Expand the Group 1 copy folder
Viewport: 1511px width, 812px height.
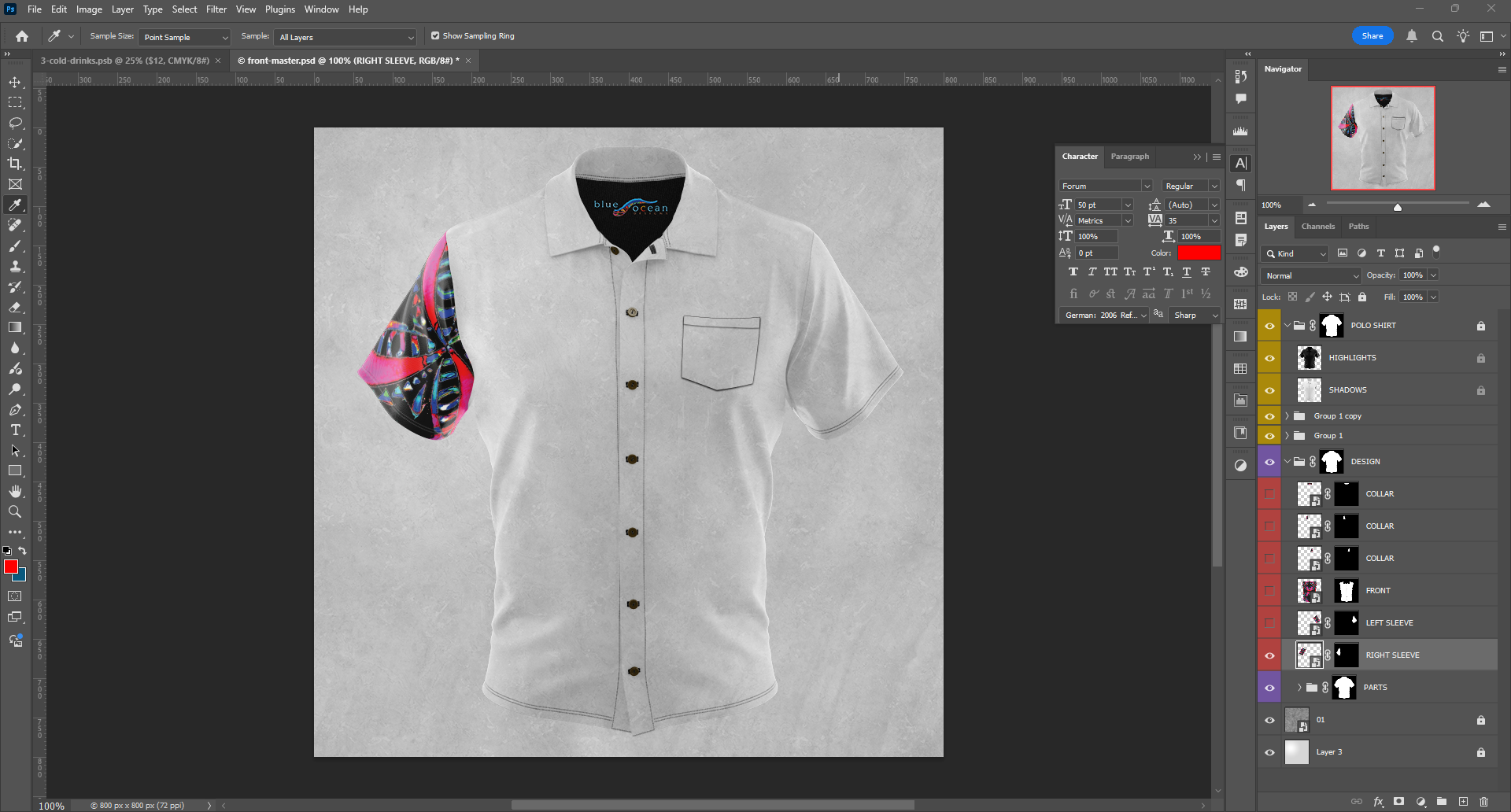coord(1287,416)
